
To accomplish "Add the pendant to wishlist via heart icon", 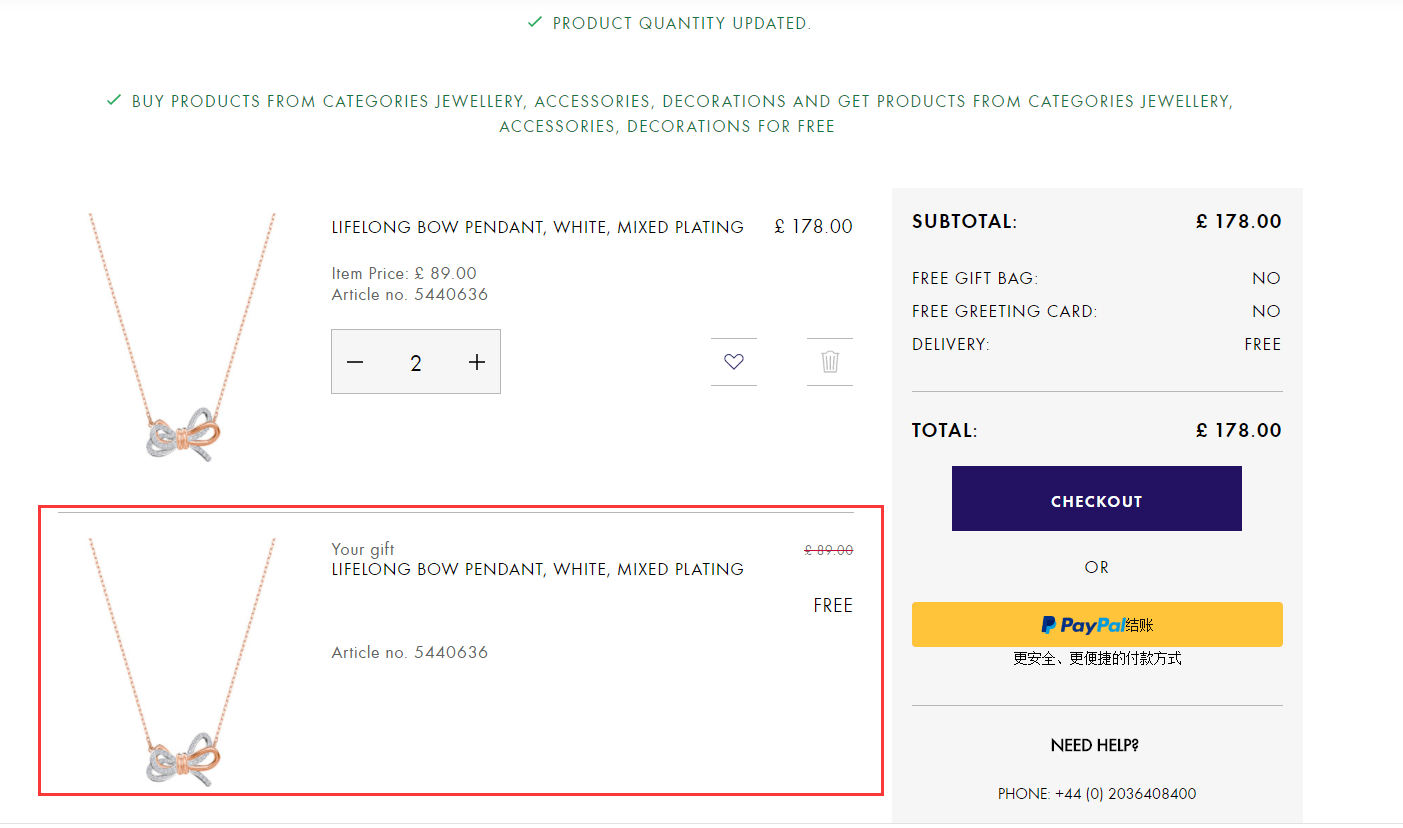I will 734,362.
